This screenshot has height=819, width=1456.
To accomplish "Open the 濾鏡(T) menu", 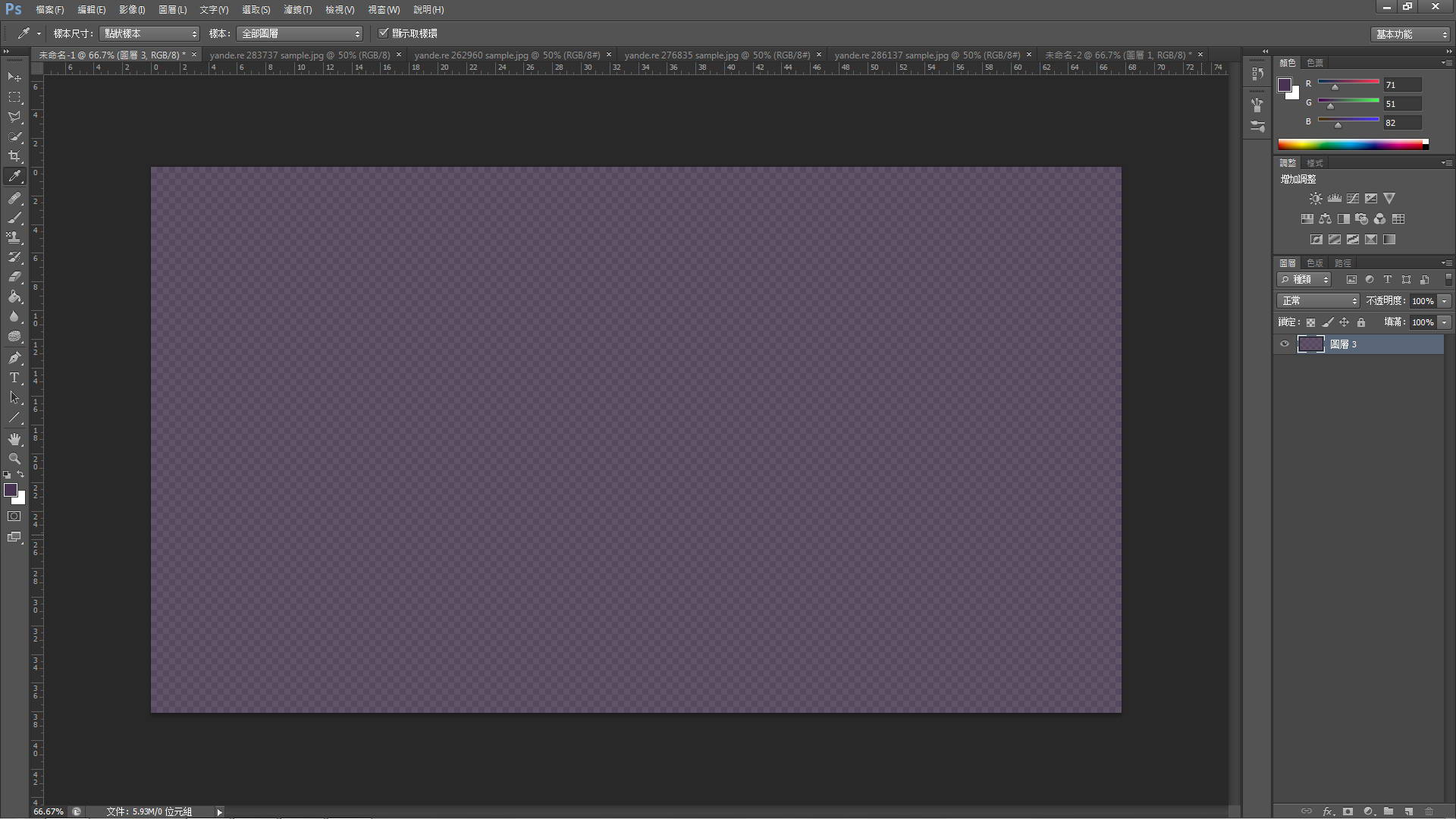I will click(x=297, y=10).
